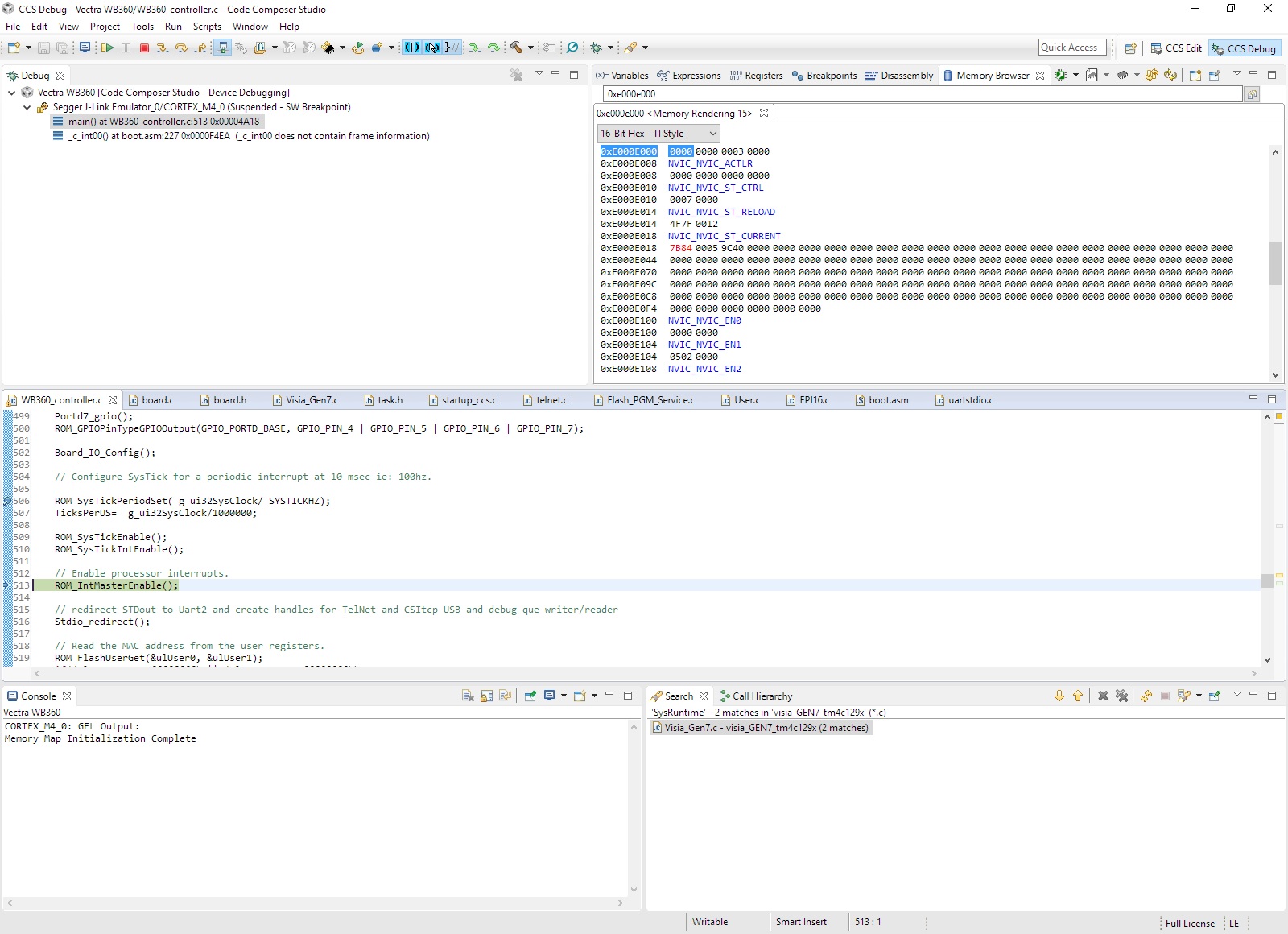Click the CCS Debug perspective button
Image resolution: width=1288 pixels, height=934 pixels.
pyautogui.click(x=1245, y=48)
